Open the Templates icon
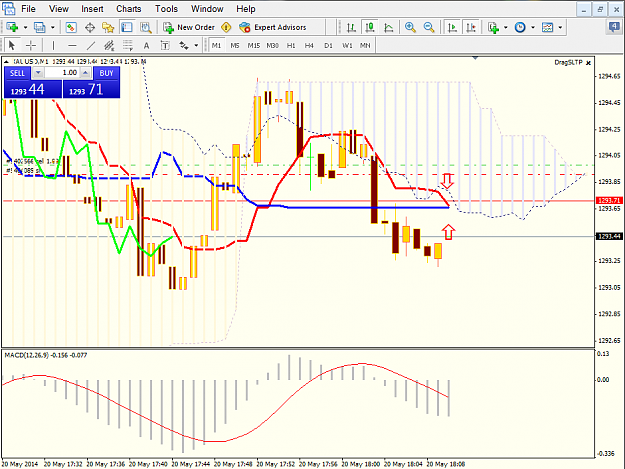The image size is (625, 469). [547, 27]
